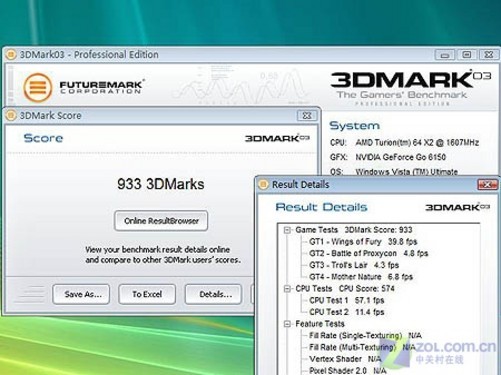Screen dimensions: 501x375
Task: Select Fill Rate (Multi-Texturing) row
Action: point(362,347)
